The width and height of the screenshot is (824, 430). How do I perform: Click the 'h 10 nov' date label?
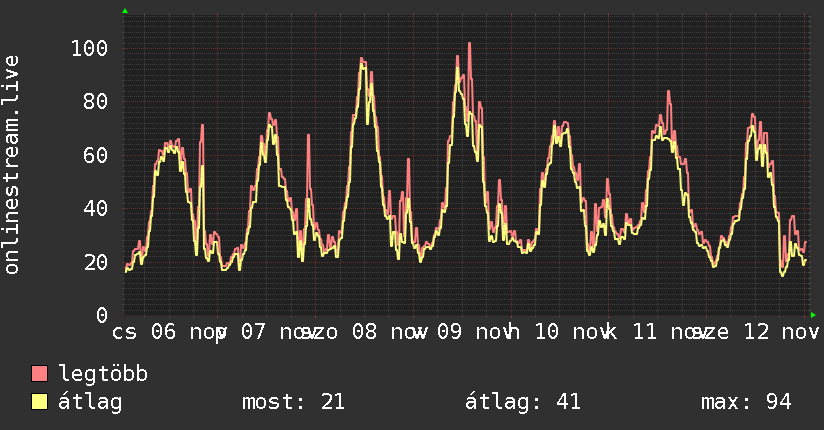[560, 332]
